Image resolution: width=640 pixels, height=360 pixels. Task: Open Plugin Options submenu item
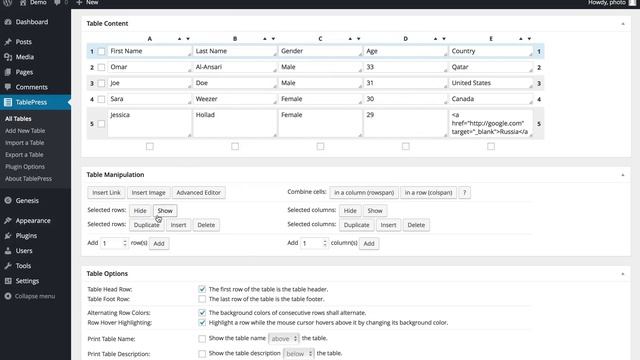click(25, 167)
